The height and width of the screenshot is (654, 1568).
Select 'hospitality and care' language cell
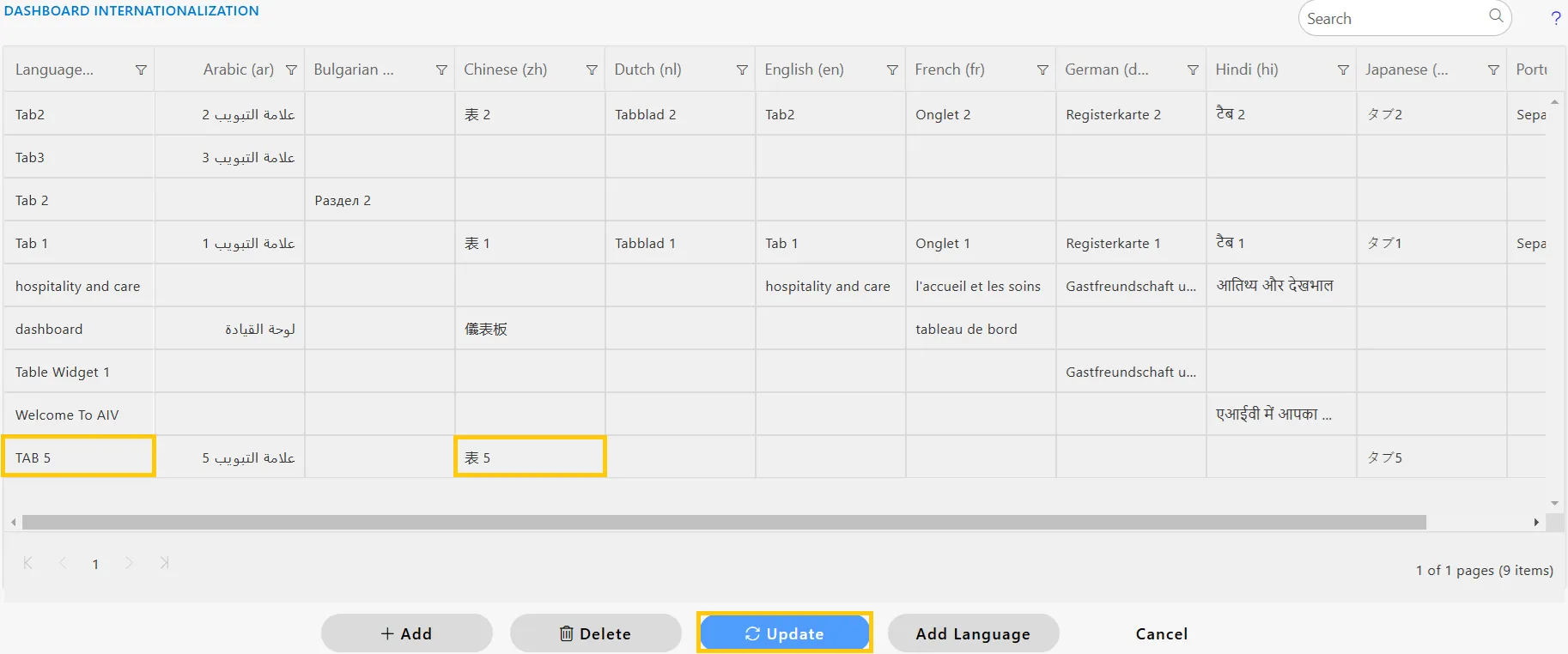tap(79, 286)
